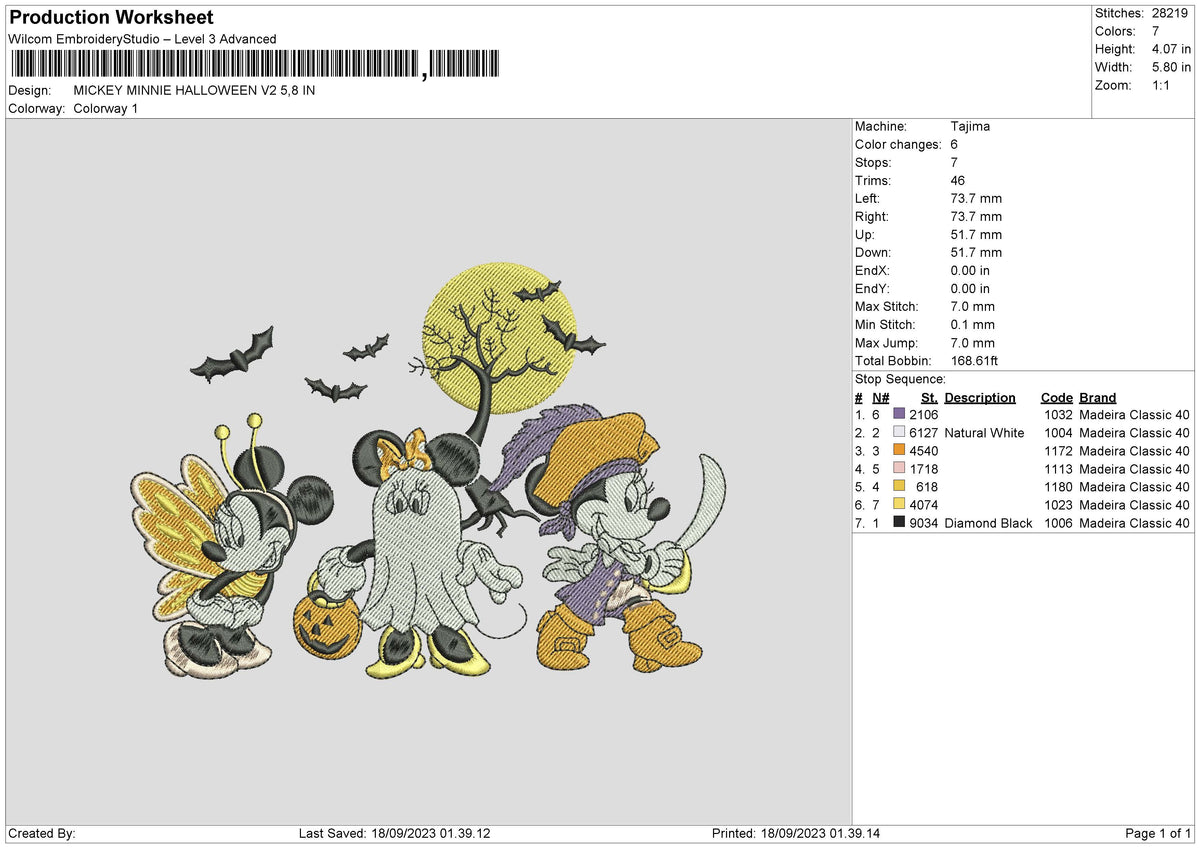Click the EndX value 0.00 in

pyautogui.click(x=970, y=270)
